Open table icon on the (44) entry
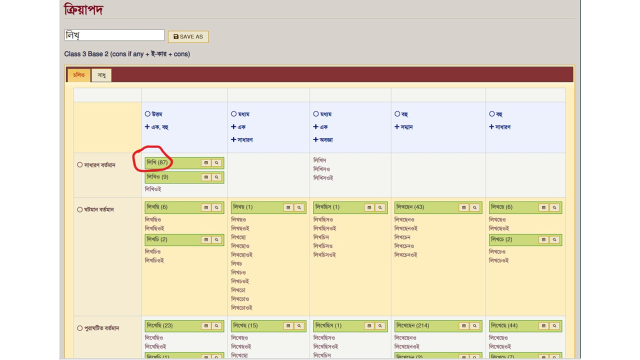Image resolution: width=640 pixels, height=360 pixels. tap(544, 326)
